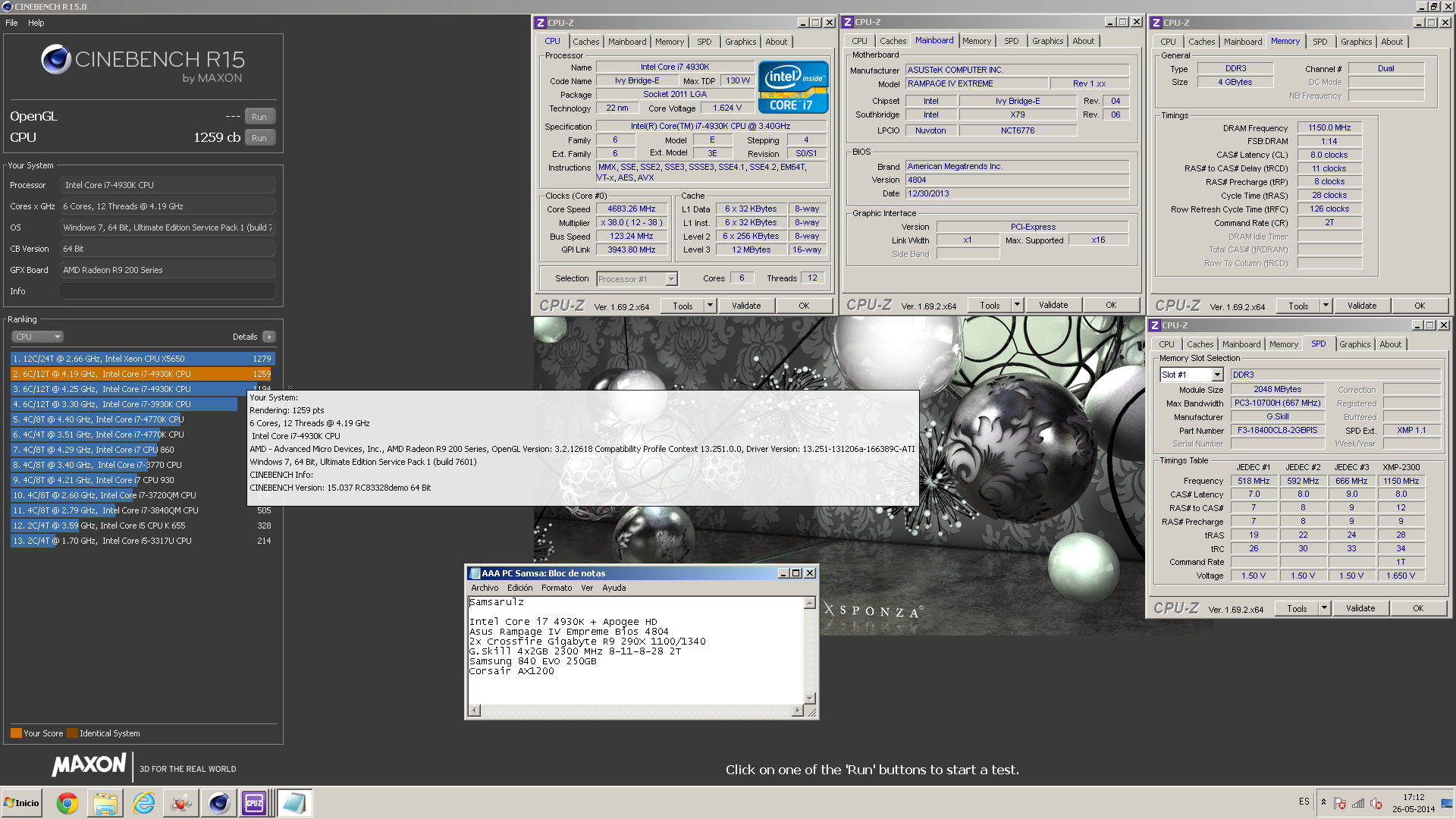Click the CPU-Z purple taskbar icon
Viewport: 1456px width, 819px height.
point(254,803)
